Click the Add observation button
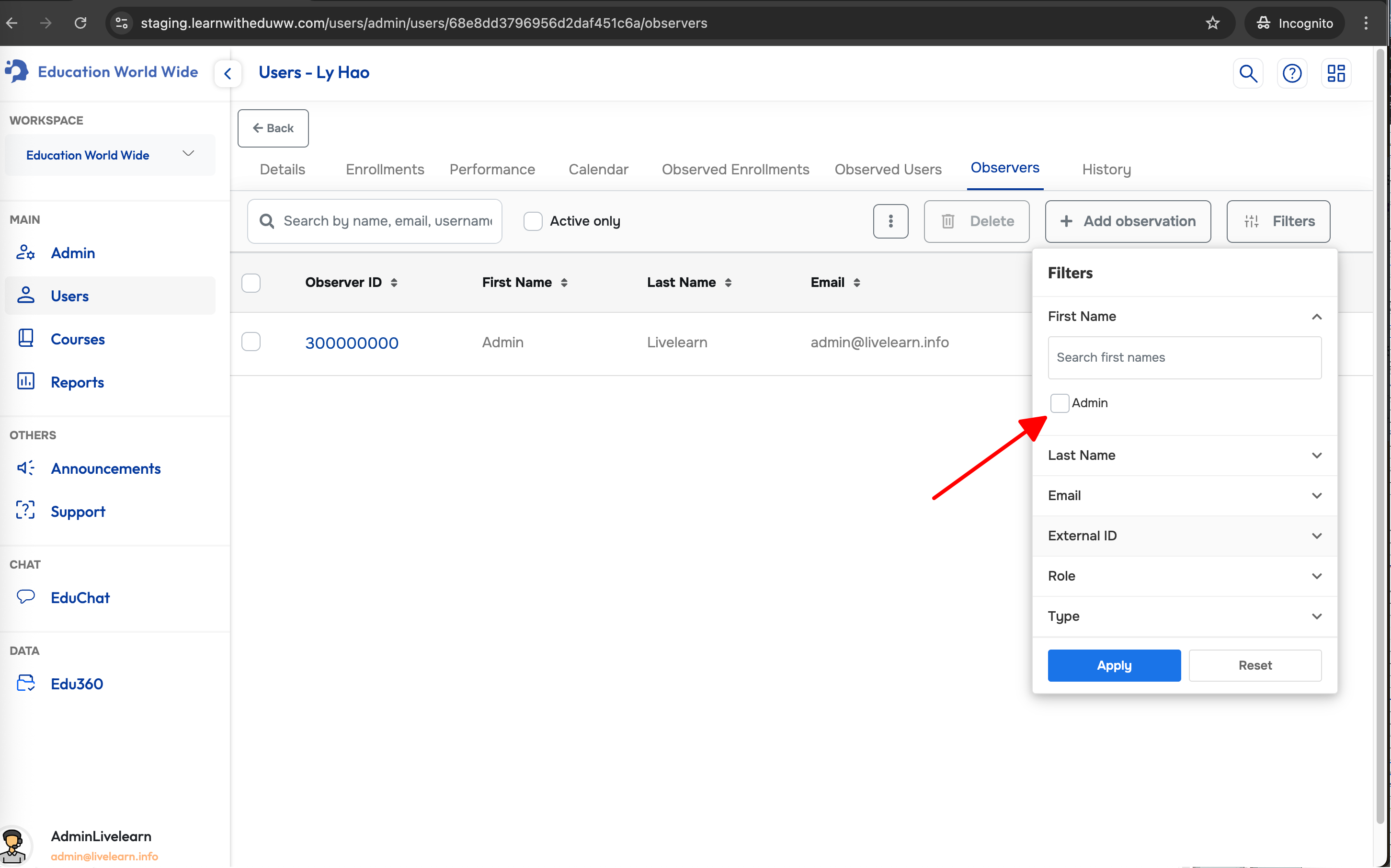The image size is (1391, 868). tap(1128, 221)
